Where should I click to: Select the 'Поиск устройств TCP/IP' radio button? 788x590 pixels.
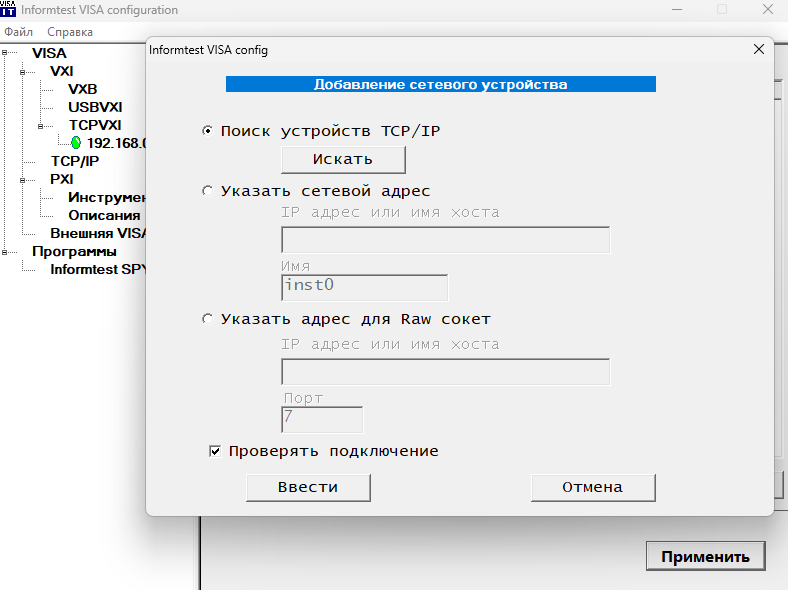click(x=207, y=131)
